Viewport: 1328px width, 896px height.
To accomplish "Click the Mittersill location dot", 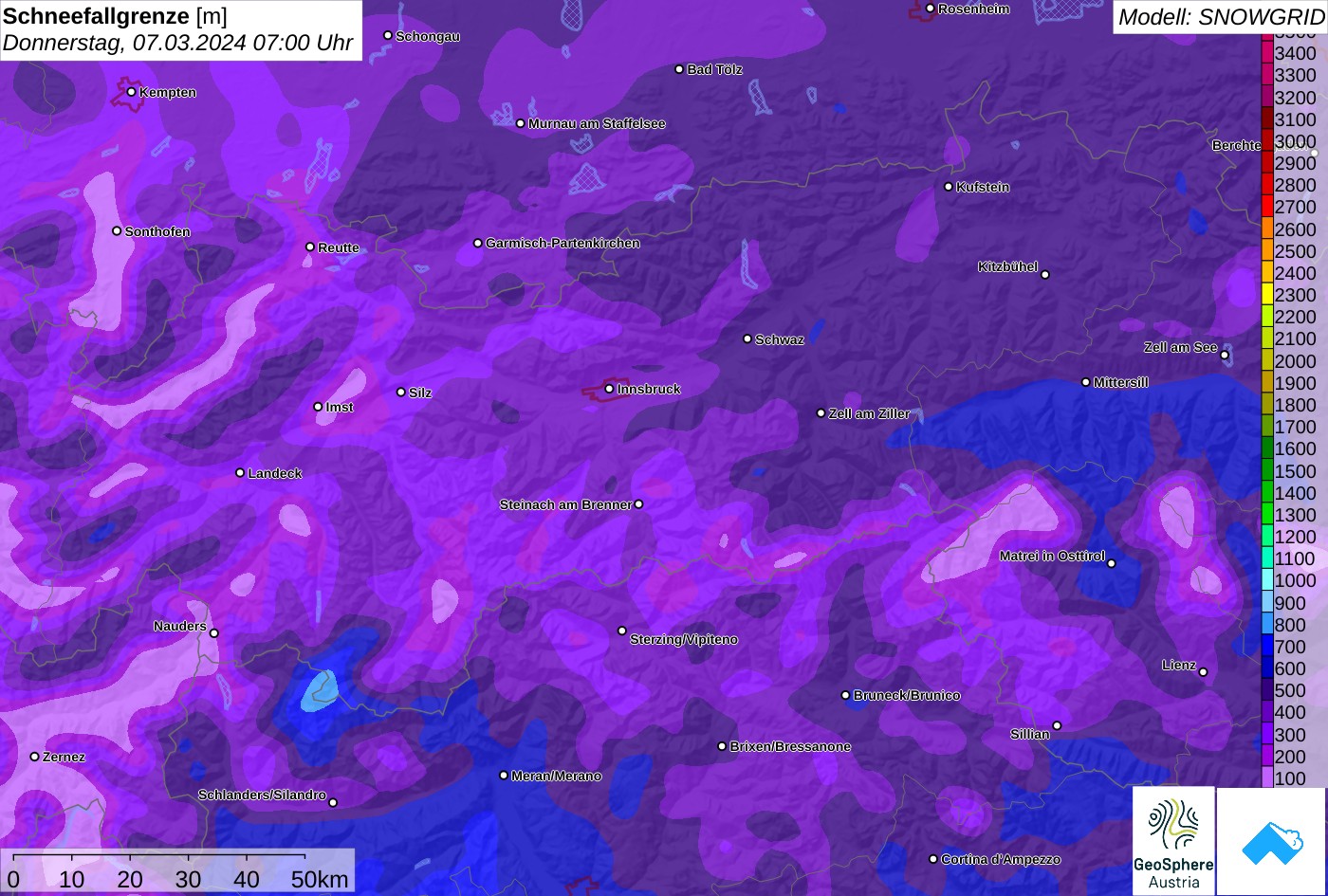I will [x=1086, y=382].
